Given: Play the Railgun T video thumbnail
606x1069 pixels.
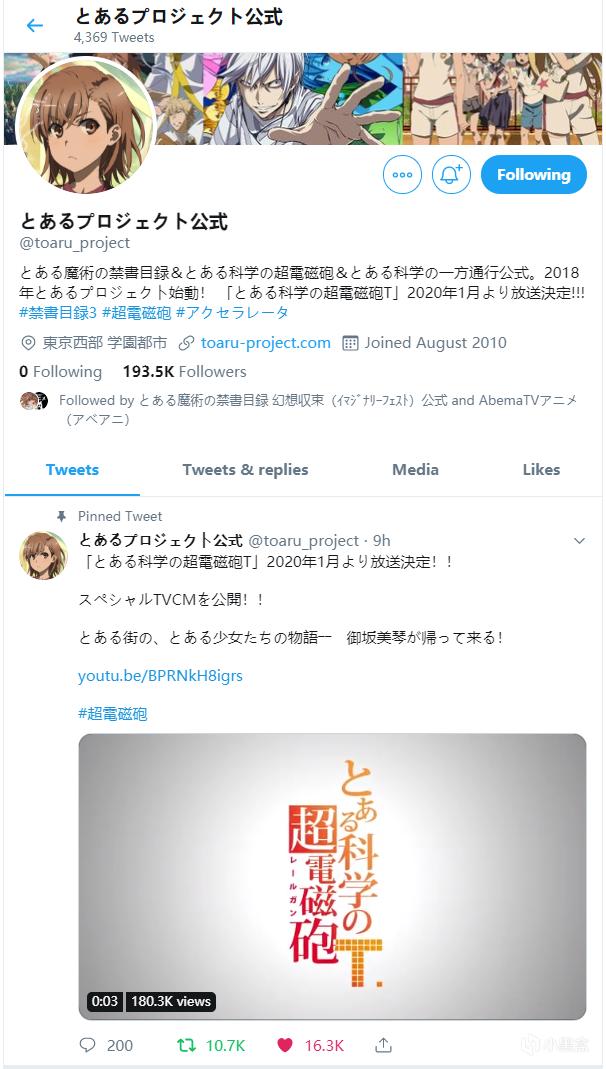Looking at the screenshot, I should point(332,876).
